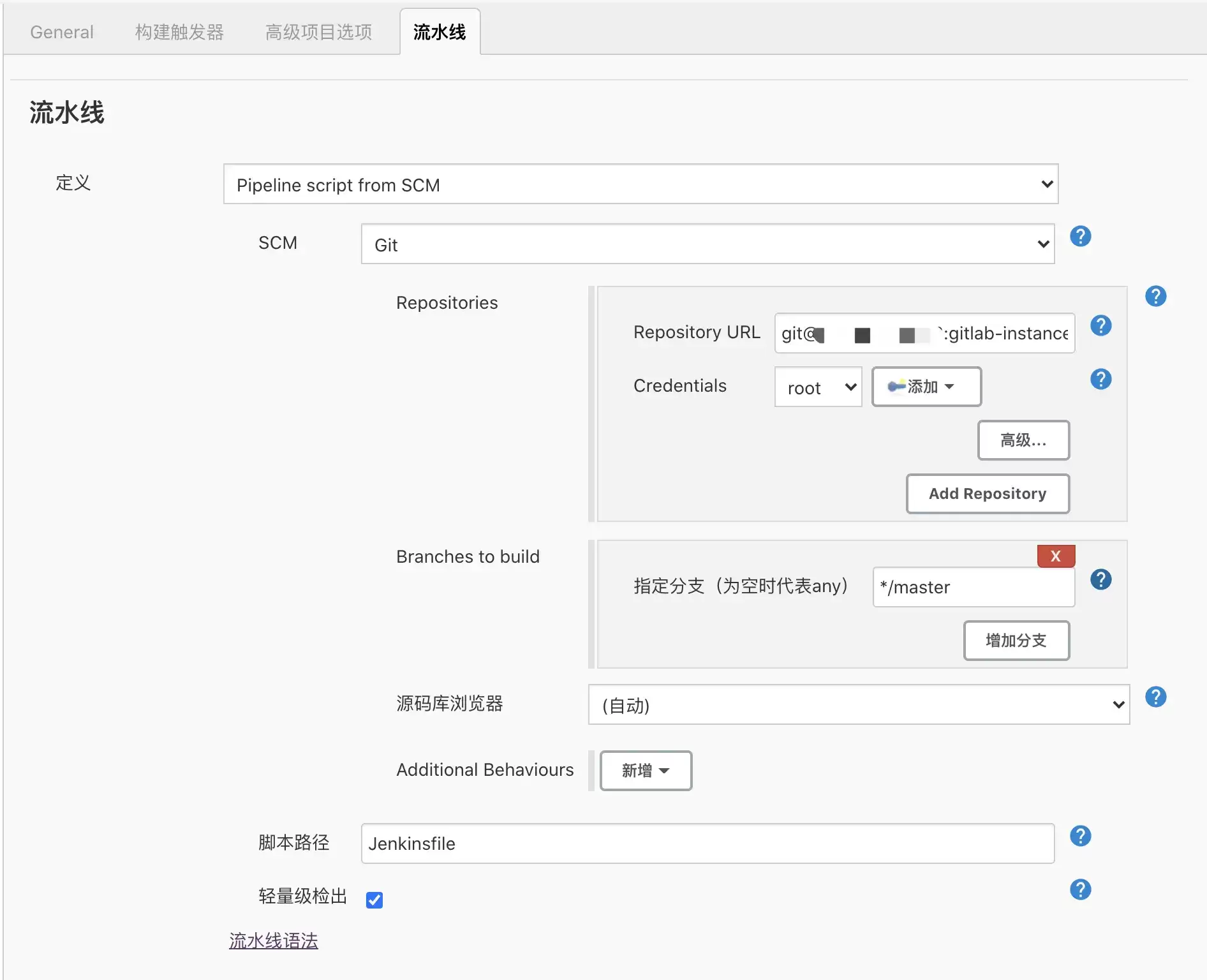
Task: Show help for Repository URL
Action: (1100, 325)
